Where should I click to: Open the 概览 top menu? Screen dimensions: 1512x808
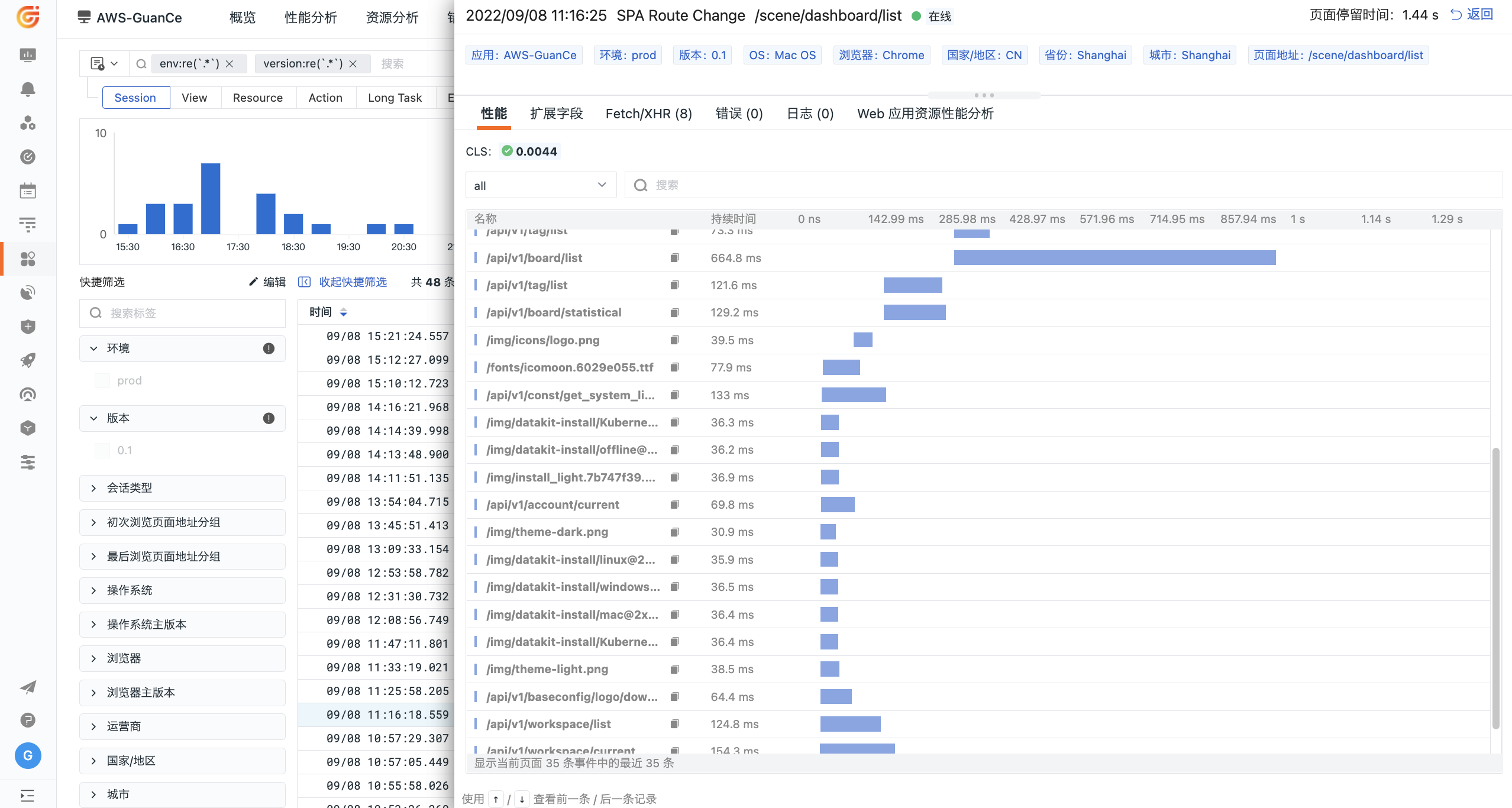[x=243, y=18]
